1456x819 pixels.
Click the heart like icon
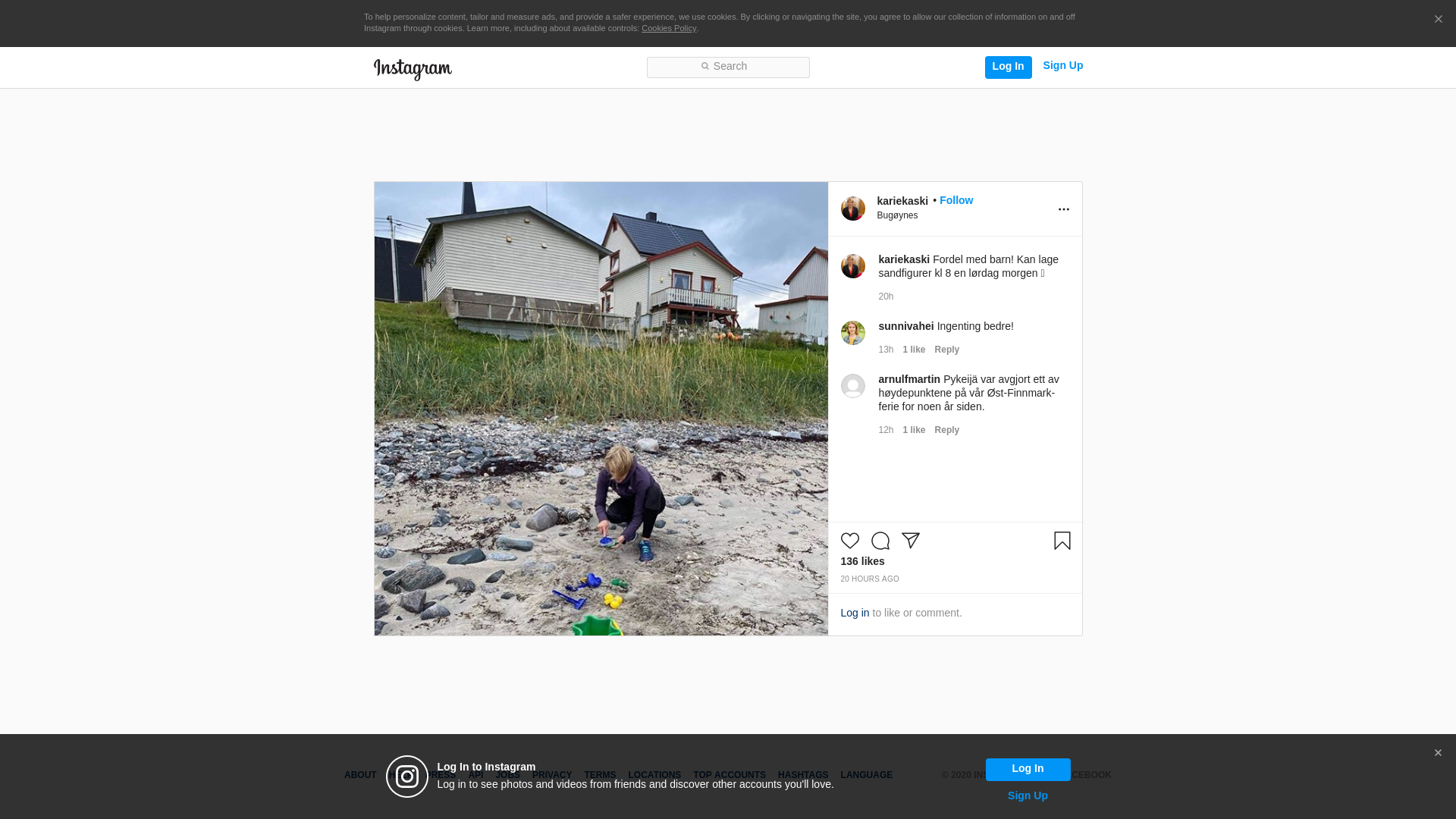(x=849, y=541)
